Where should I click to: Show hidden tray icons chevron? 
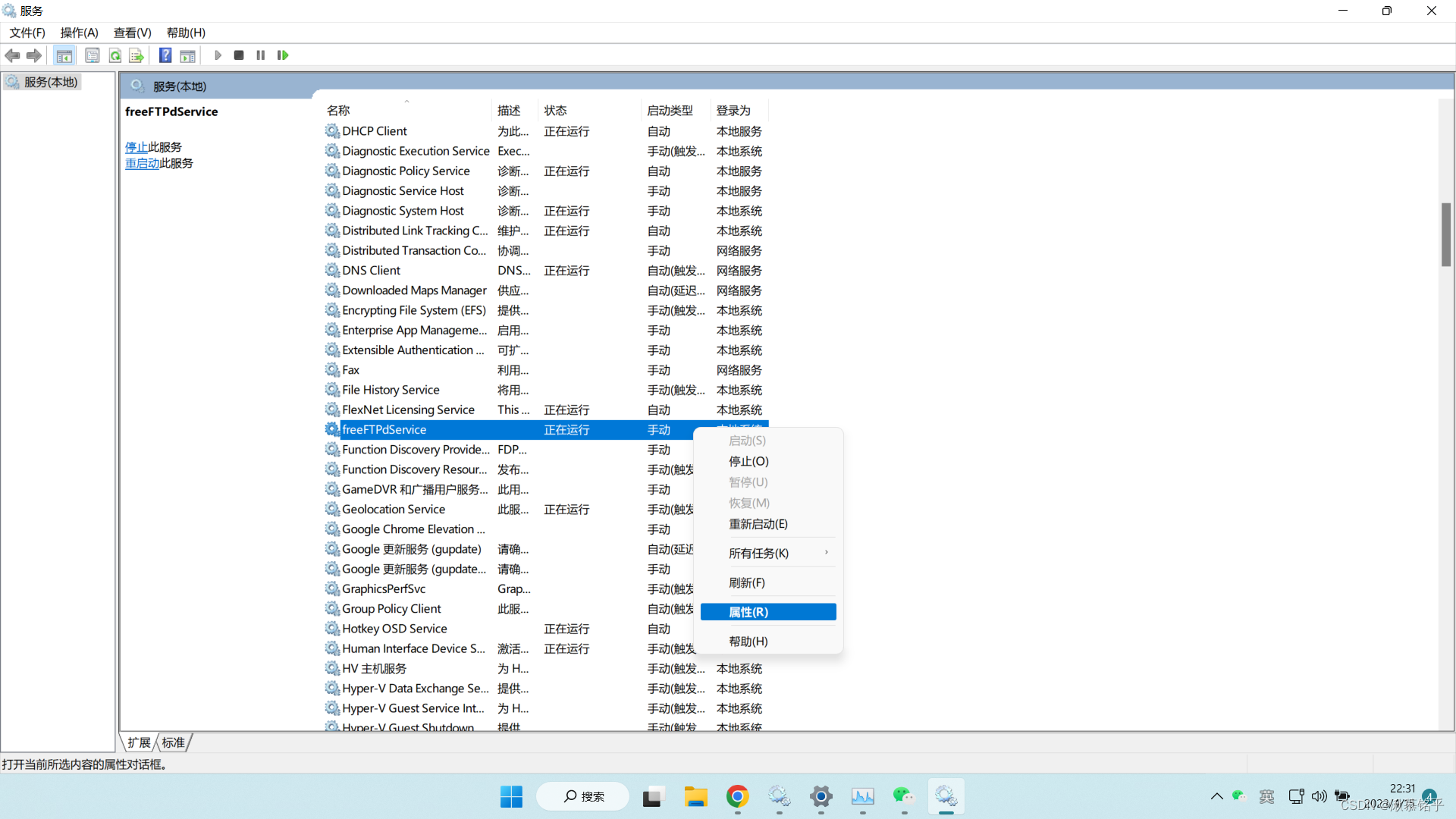click(x=1216, y=796)
